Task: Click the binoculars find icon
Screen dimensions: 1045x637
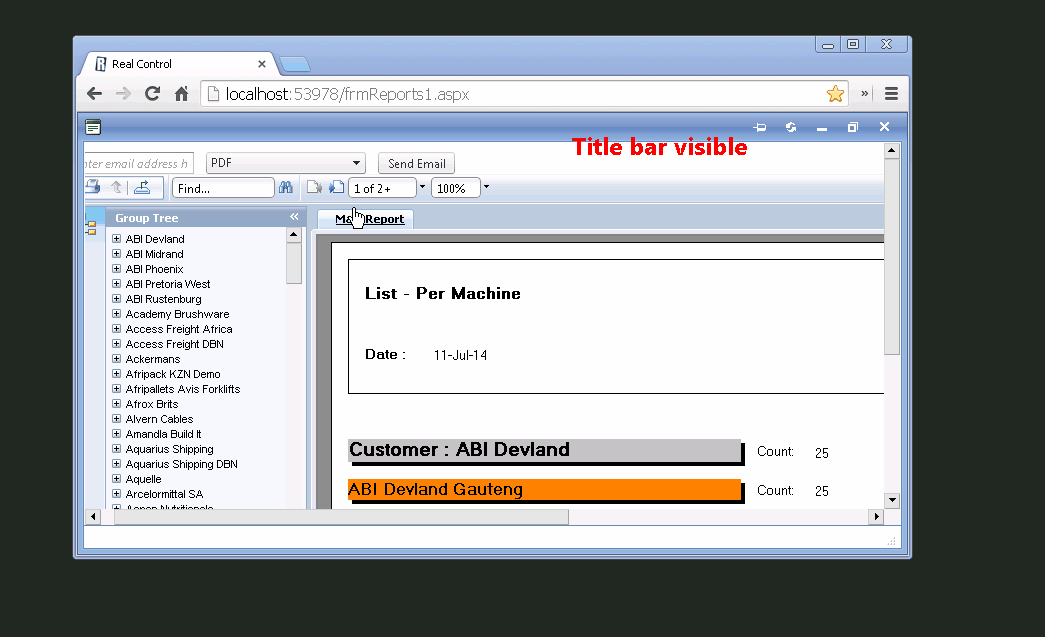Action: (286, 188)
